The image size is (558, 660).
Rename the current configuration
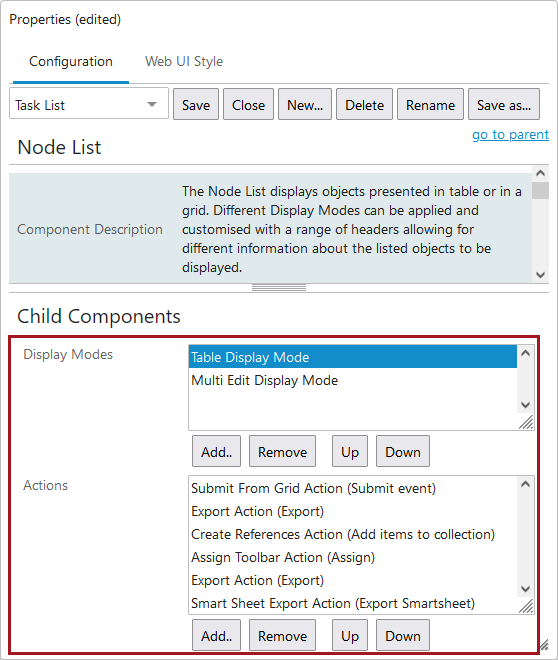430,105
